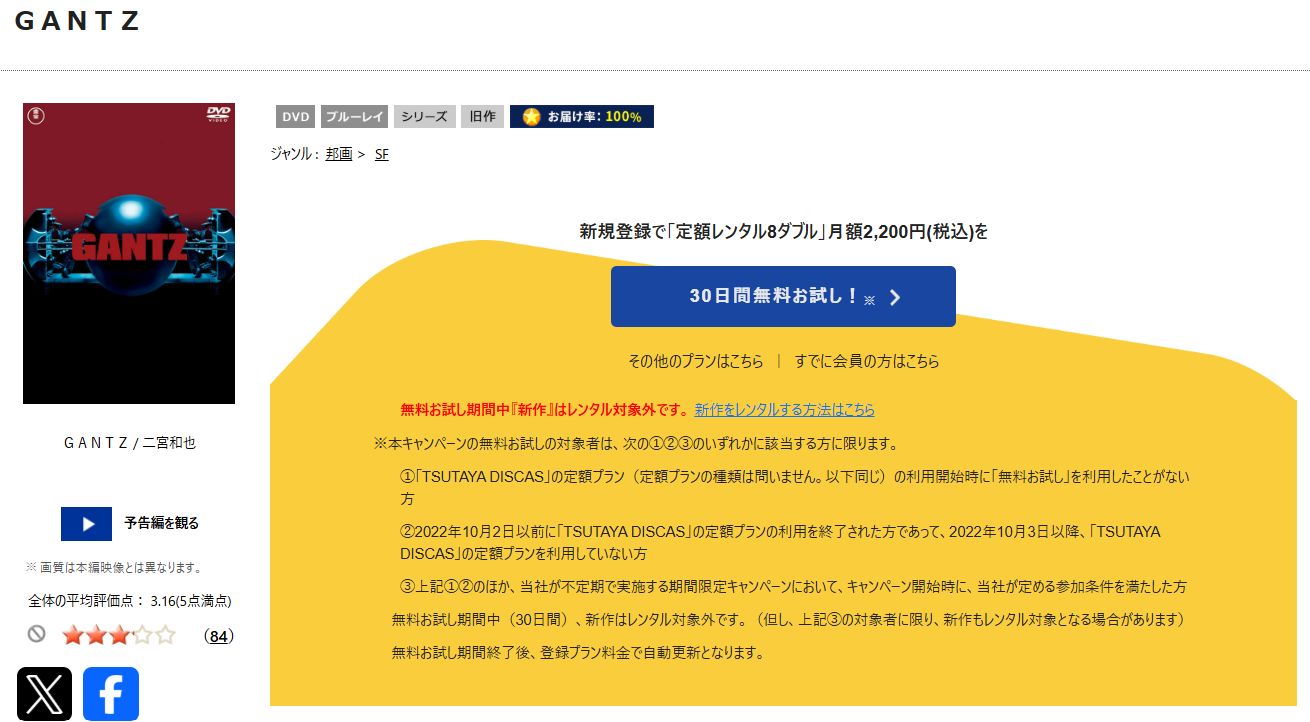Click the ※本キャンペーンの無料お試しの対象者 sentence
Image resolution: width=1310 pixels, height=722 pixels.
point(636,443)
